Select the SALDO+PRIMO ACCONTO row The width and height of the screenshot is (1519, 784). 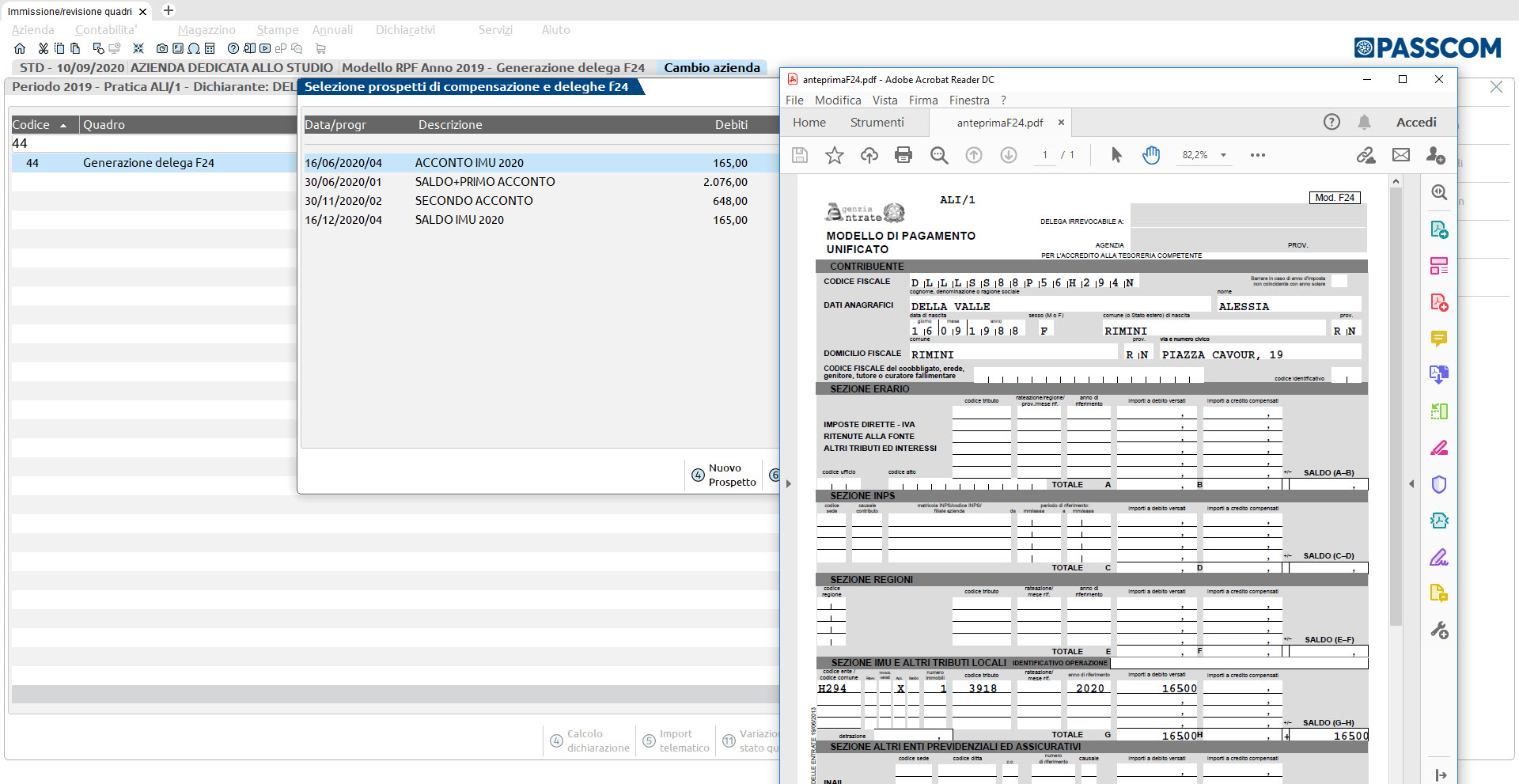pyautogui.click(x=541, y=182)
